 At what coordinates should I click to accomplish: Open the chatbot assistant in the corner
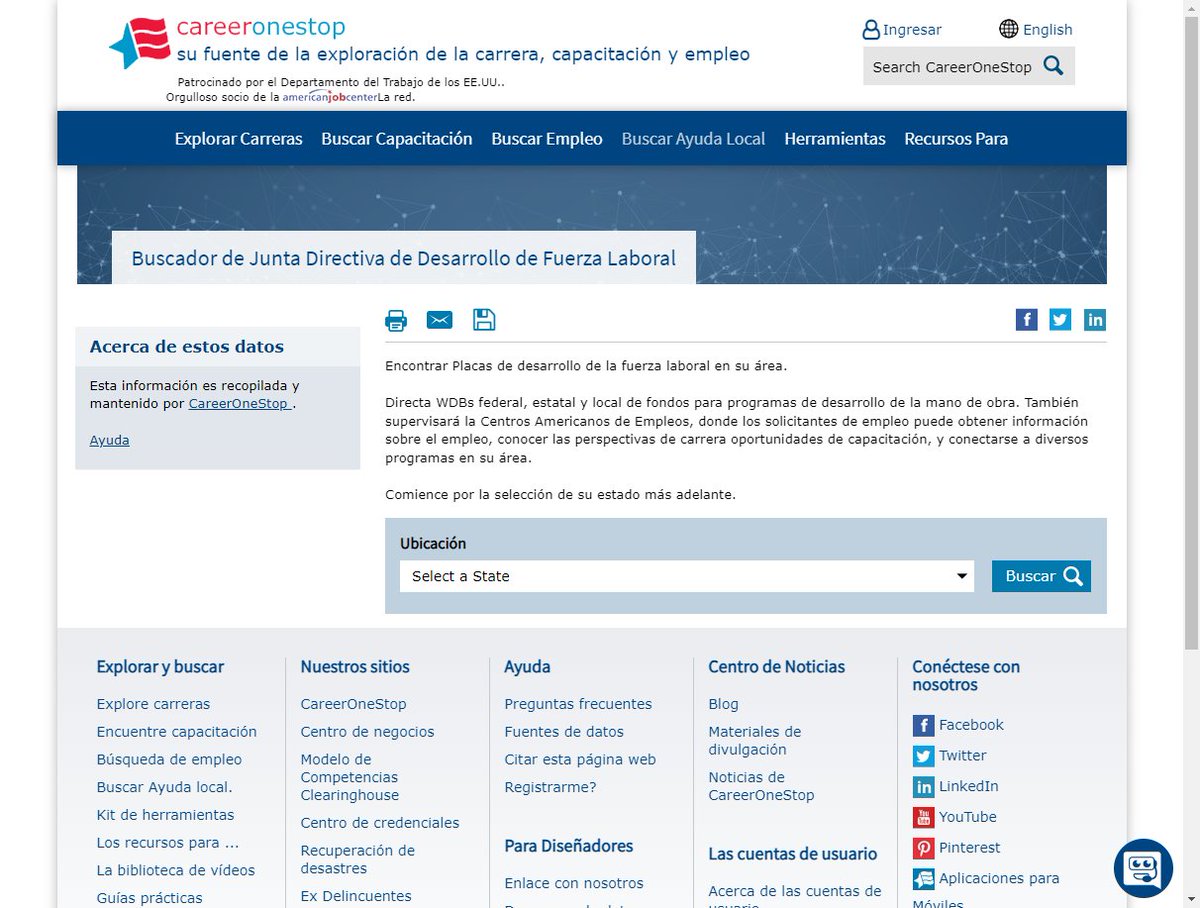(x=1142, y=868)
